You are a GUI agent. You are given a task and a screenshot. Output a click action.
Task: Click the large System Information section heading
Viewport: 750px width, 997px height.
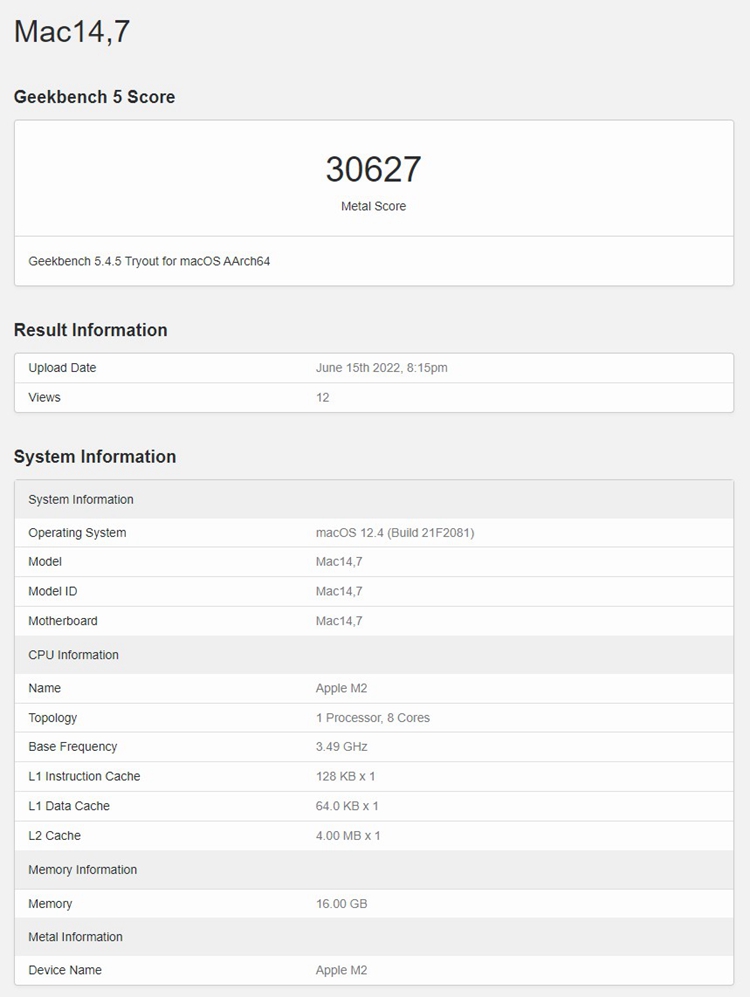(x=95, y=457)
